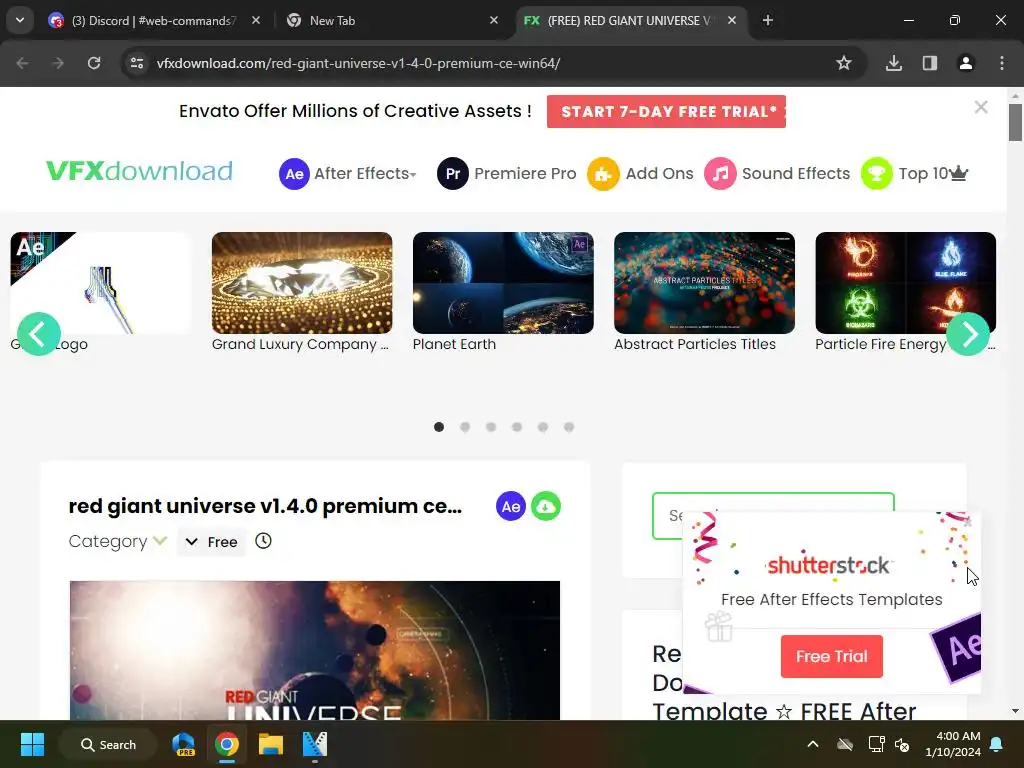Click the sidebar search field

click(x=773, y=516)
